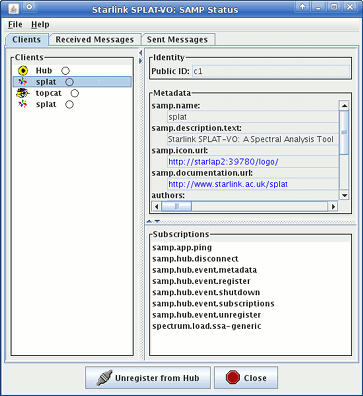Click the last splat client's icon

23,104
